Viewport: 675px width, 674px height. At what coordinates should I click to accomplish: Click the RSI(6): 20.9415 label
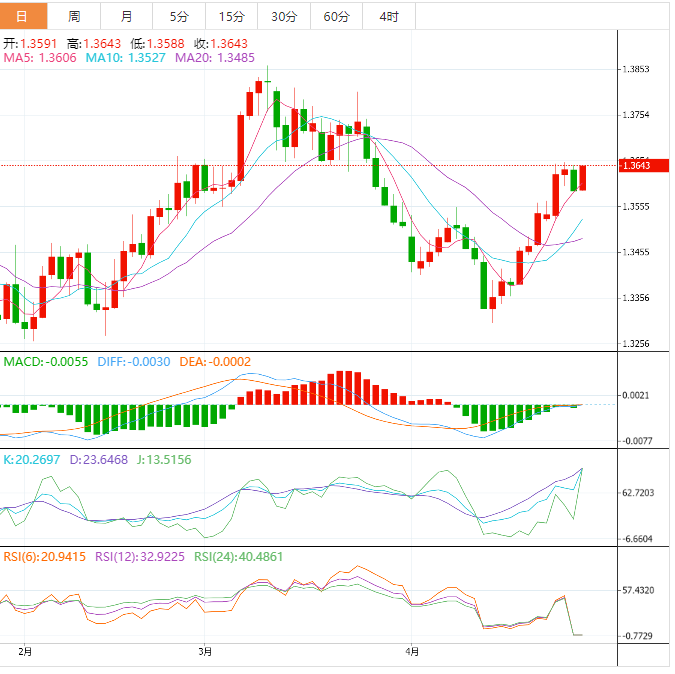click(x=44, y=557)
